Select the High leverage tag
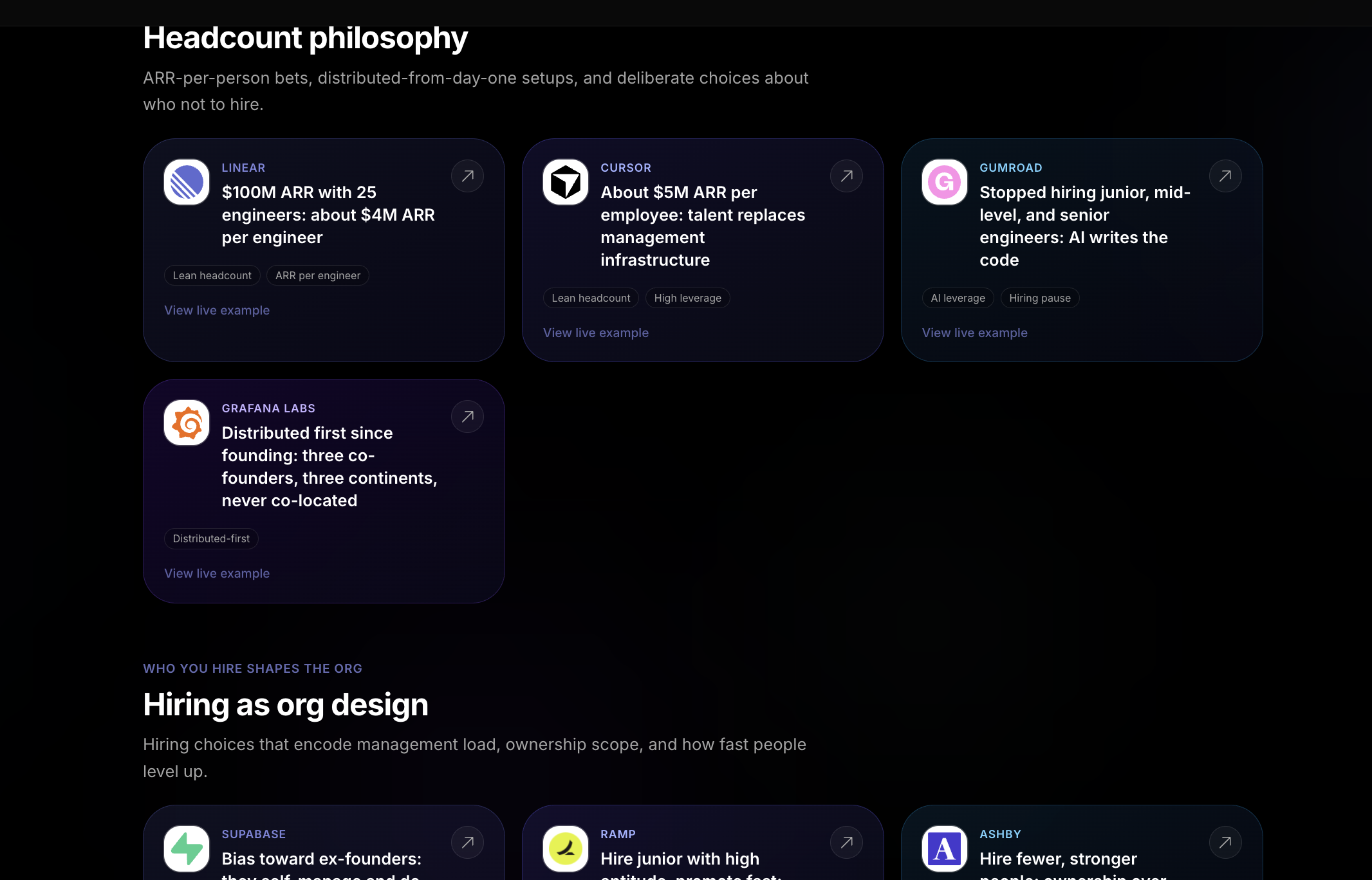1372x880 pixels. 688,298
